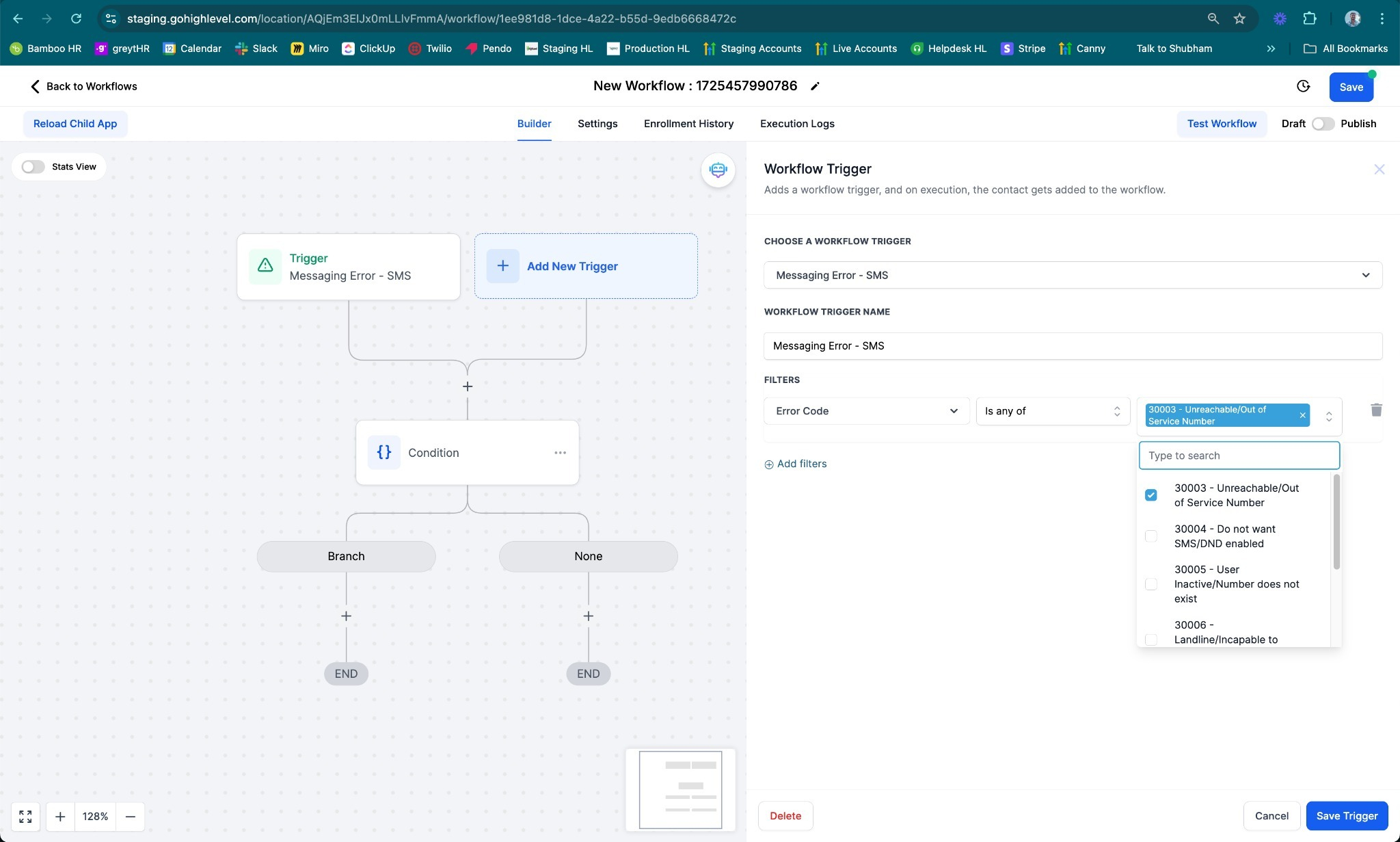Click the Type to search field
This screenshot has height=842, width=1400.
pos(1238,456)
